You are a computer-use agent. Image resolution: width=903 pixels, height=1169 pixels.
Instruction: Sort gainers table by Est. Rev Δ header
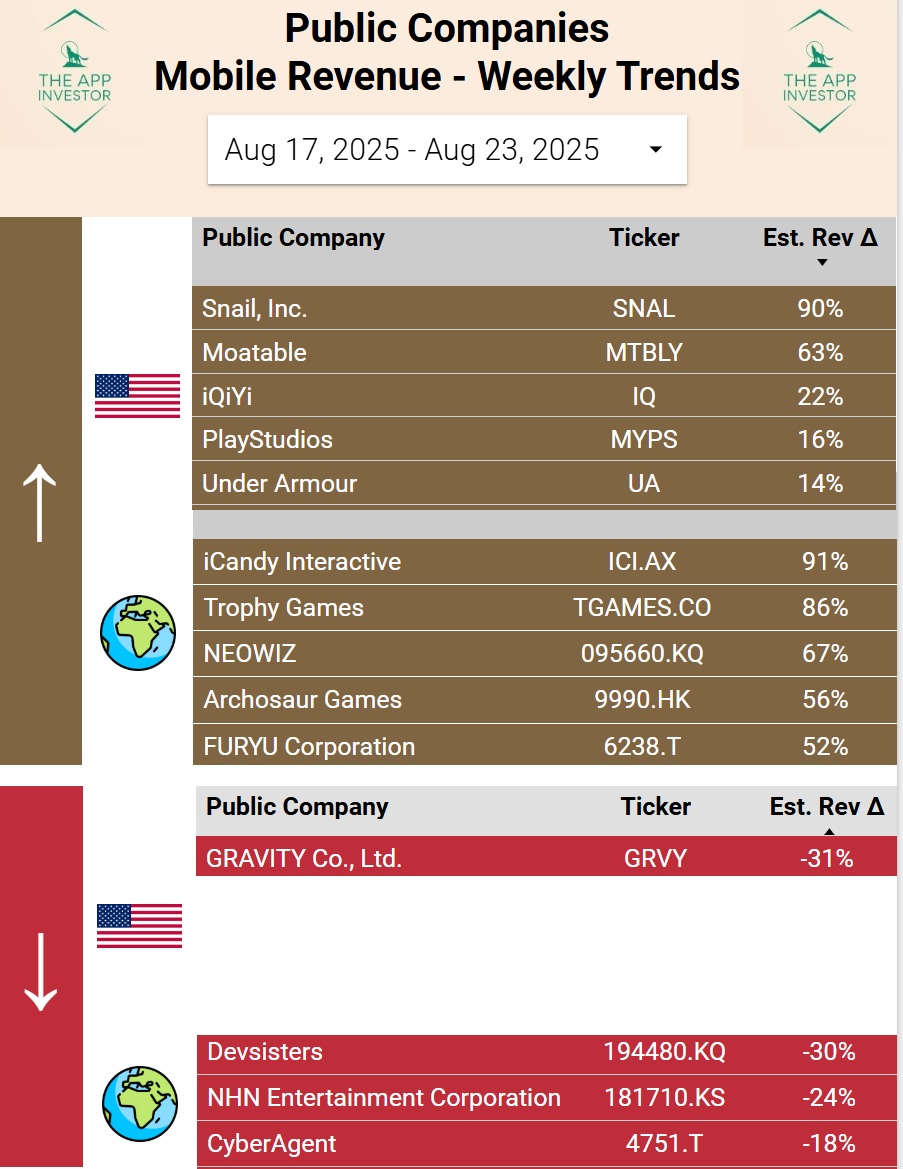(820, 238)
